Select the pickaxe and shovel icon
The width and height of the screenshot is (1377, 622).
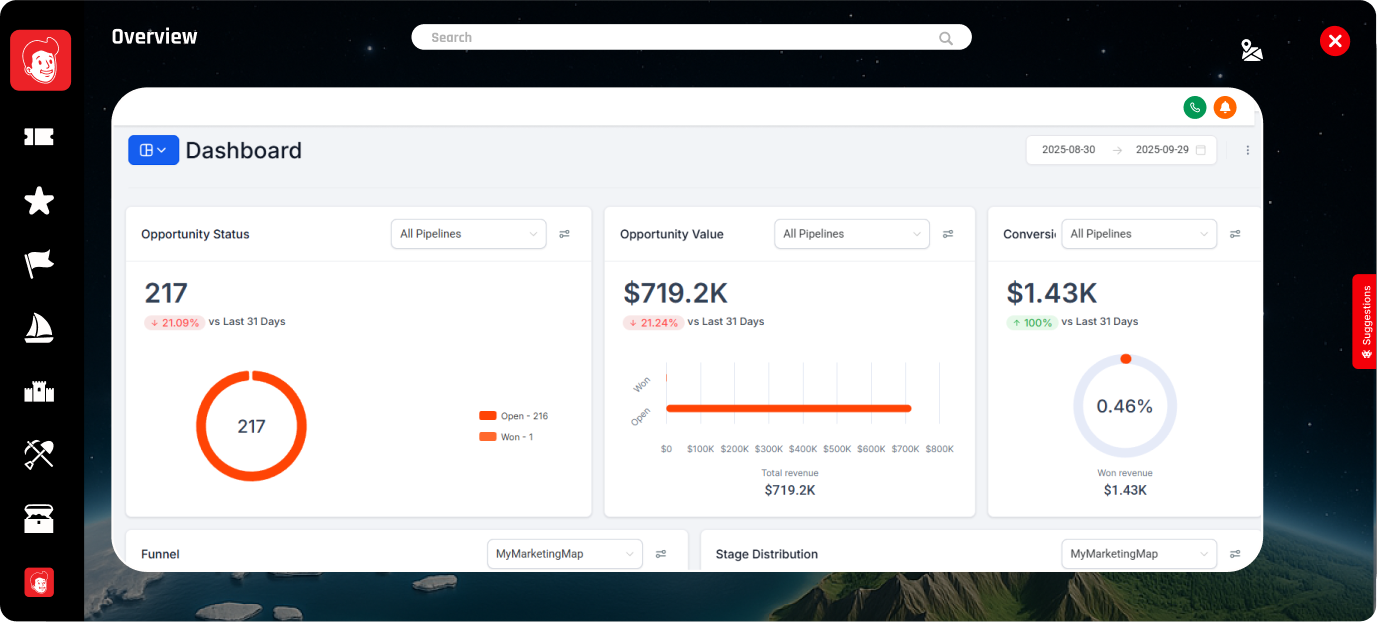tap(39, 454)
